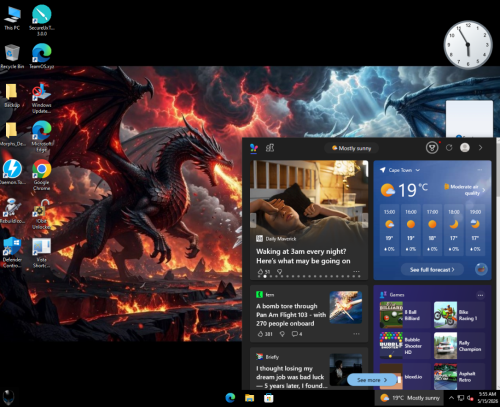Image resolution: width=500 pixels, height=407 pixels.
Task: Like the Waking at 3am story
Action: click(x=264, y=272)
